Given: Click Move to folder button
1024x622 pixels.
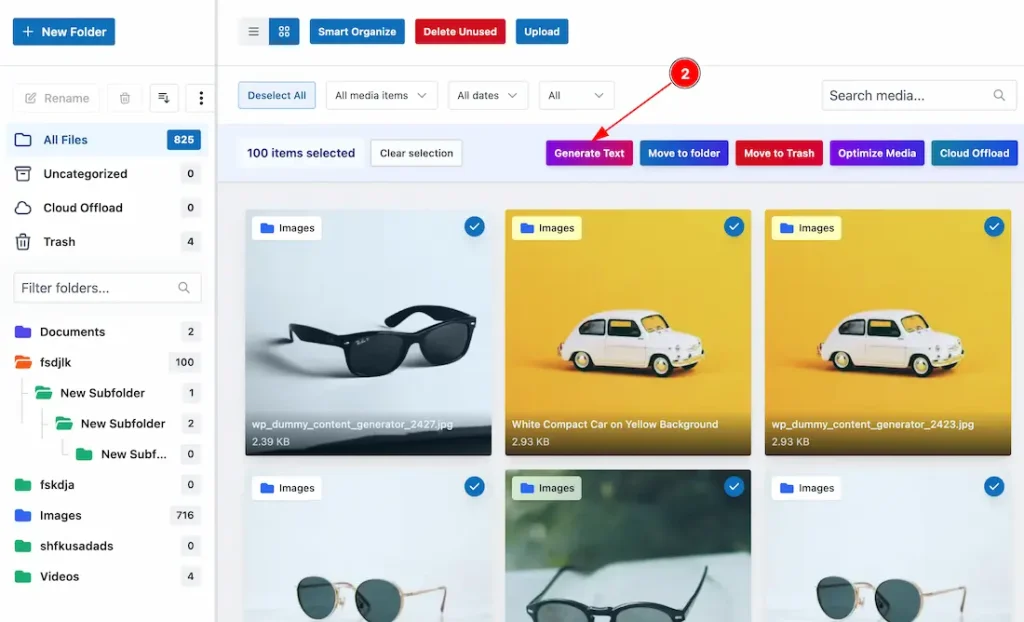Looking at the screenshot, I should click(684, 153).
